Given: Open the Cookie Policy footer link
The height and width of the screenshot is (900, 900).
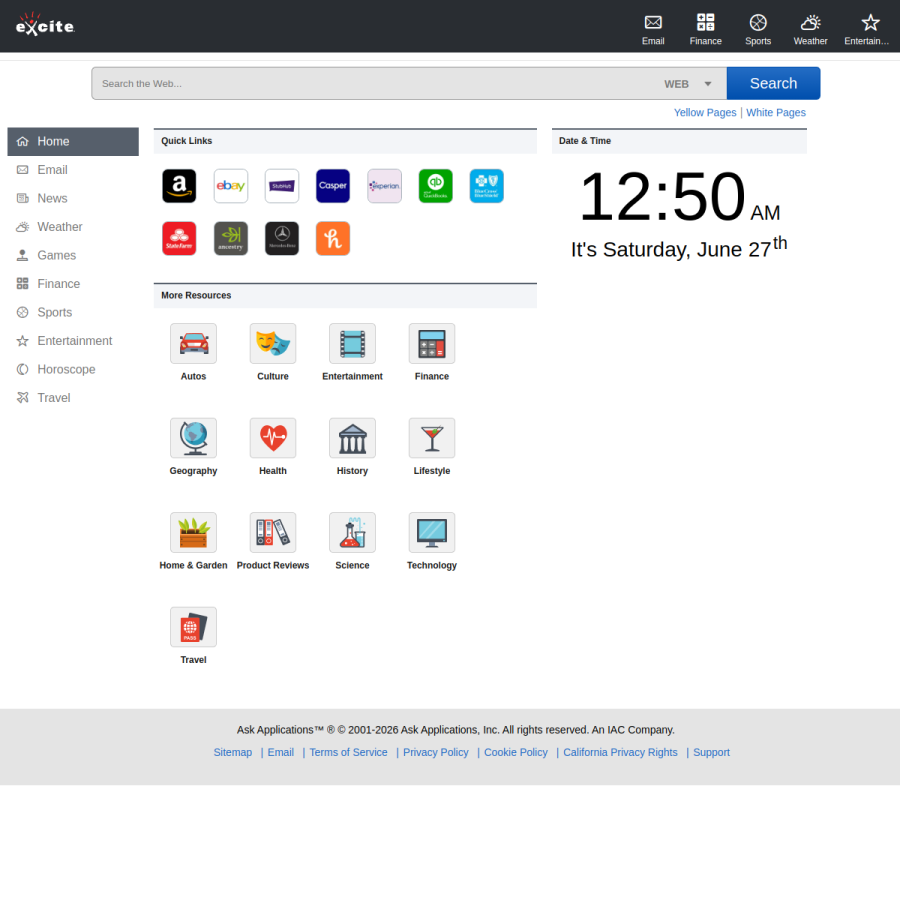Looking at the screenshot, I should click(x=515, y=752).
